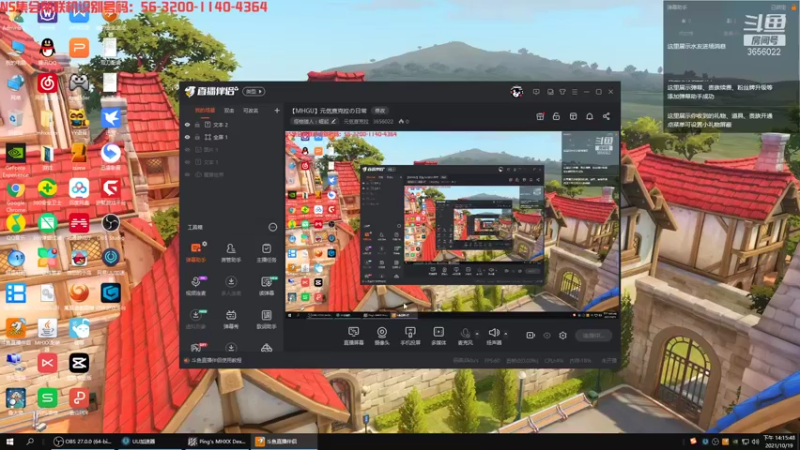Open the settings gear beside the start button
Screen dimensions: 800x450
pyautogui.click(x=562, y=336)
